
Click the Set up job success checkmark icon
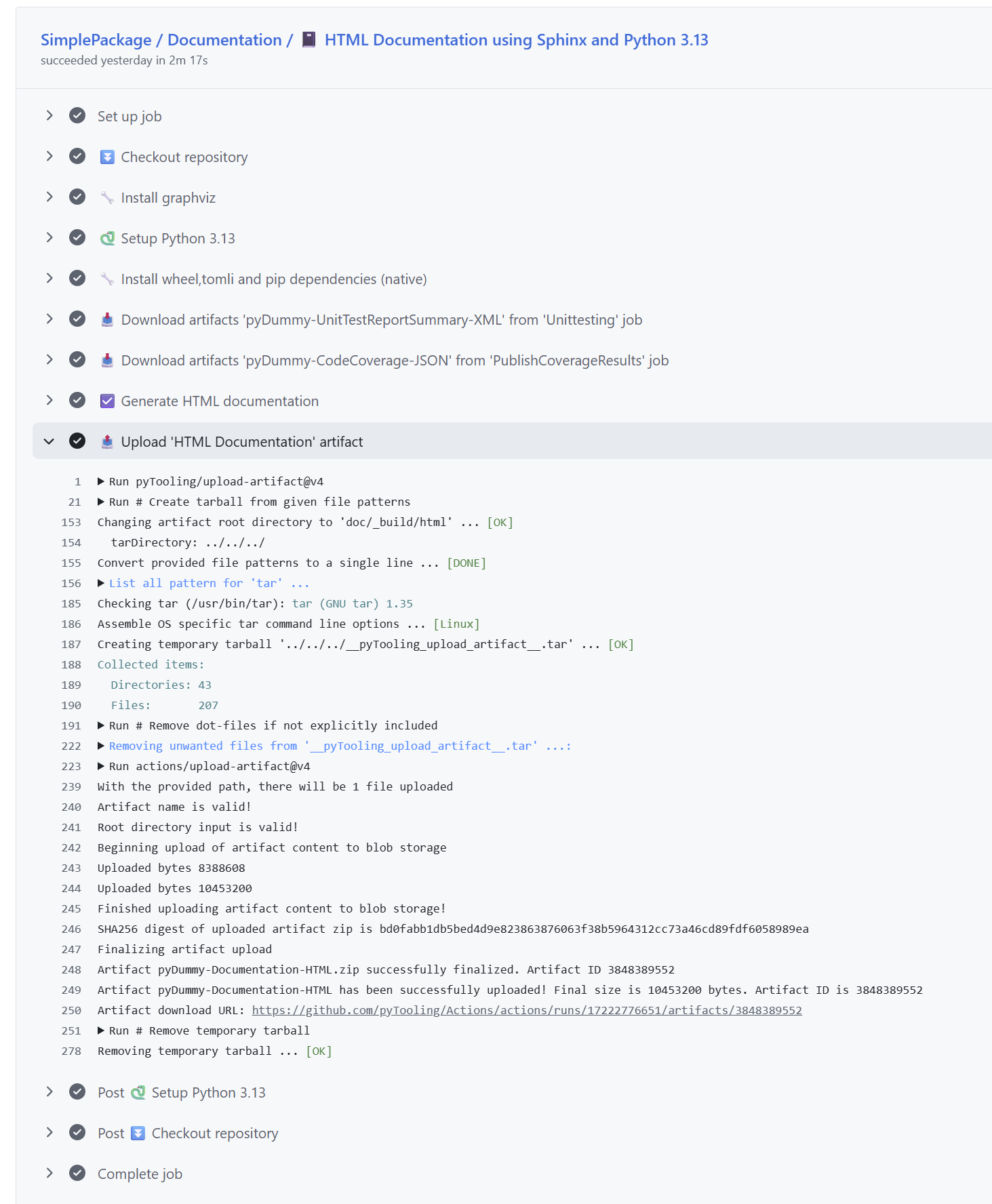(77, 116)
